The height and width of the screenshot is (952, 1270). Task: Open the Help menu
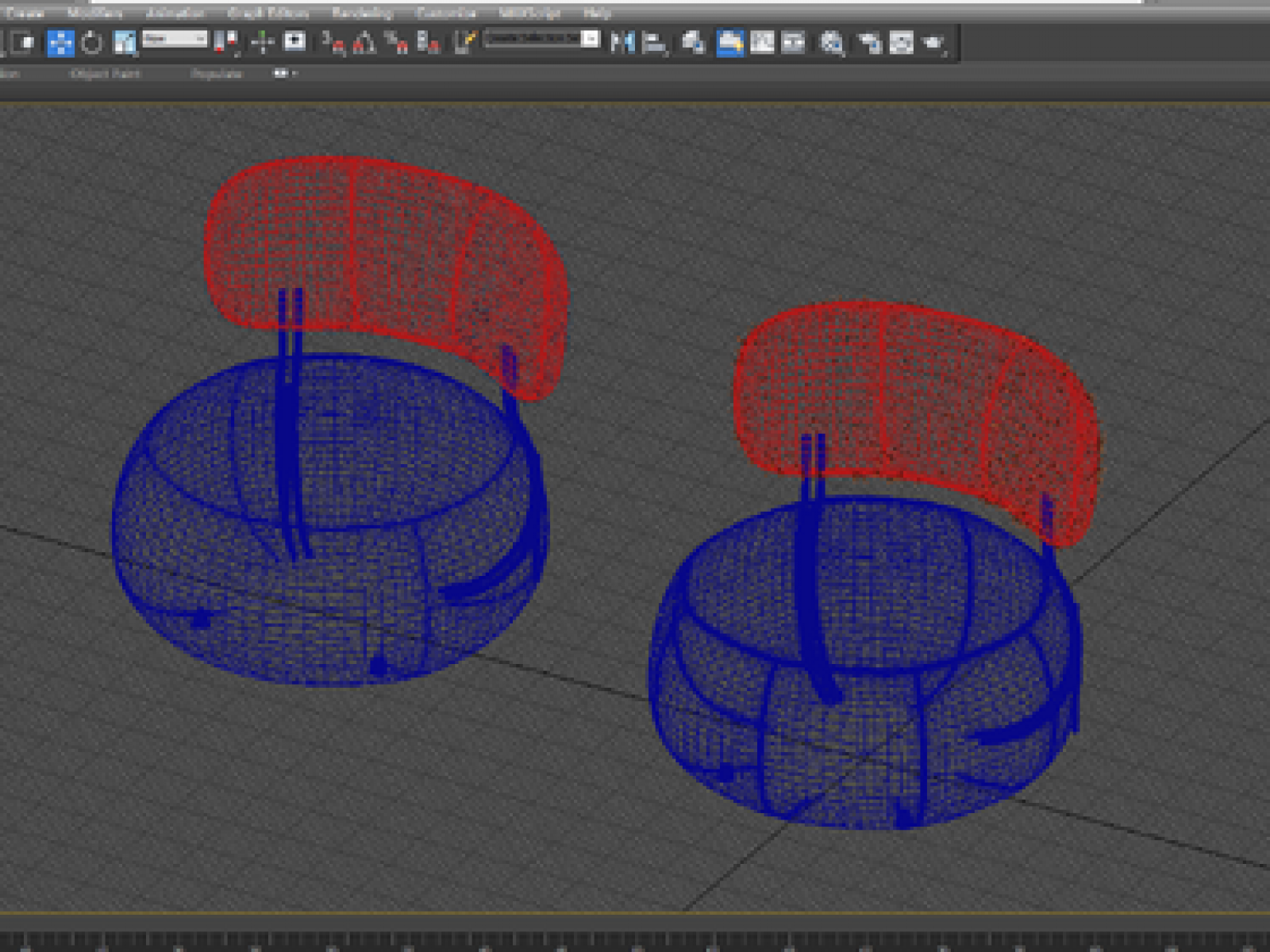pyautogui.click(x=597, y=13)
